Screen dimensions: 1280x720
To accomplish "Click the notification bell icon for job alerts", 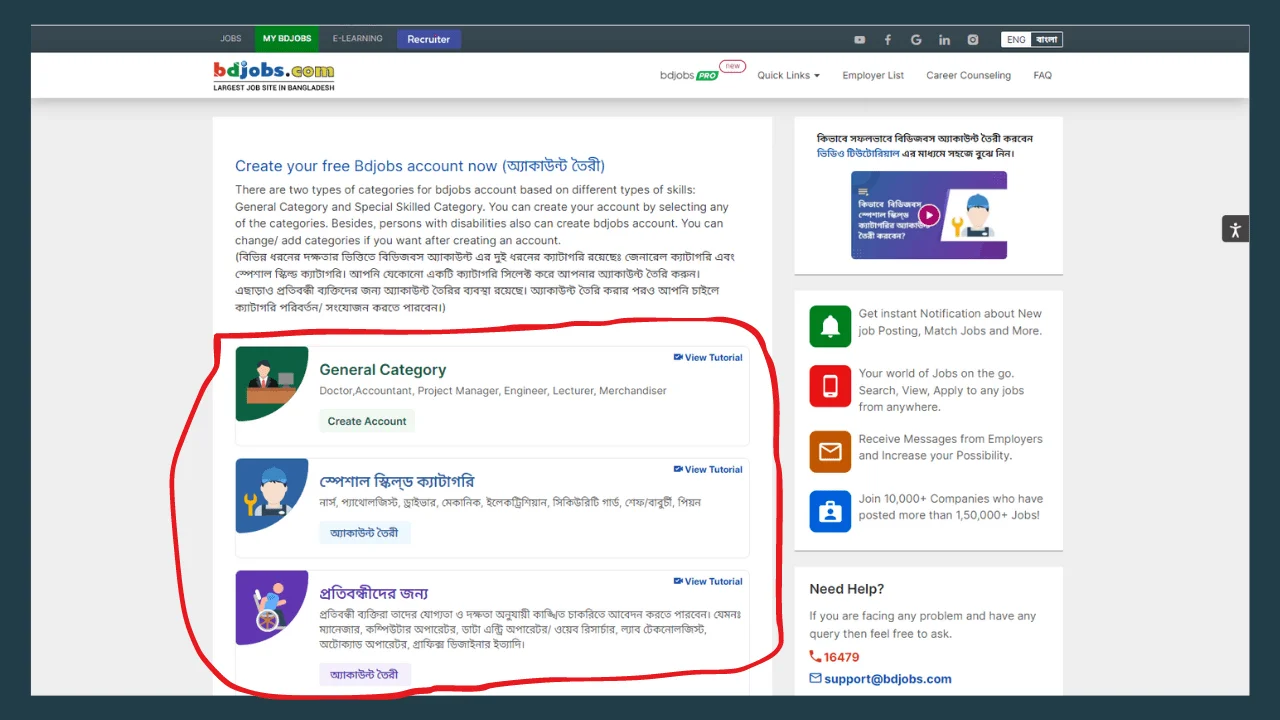I will tap(830, 325).
